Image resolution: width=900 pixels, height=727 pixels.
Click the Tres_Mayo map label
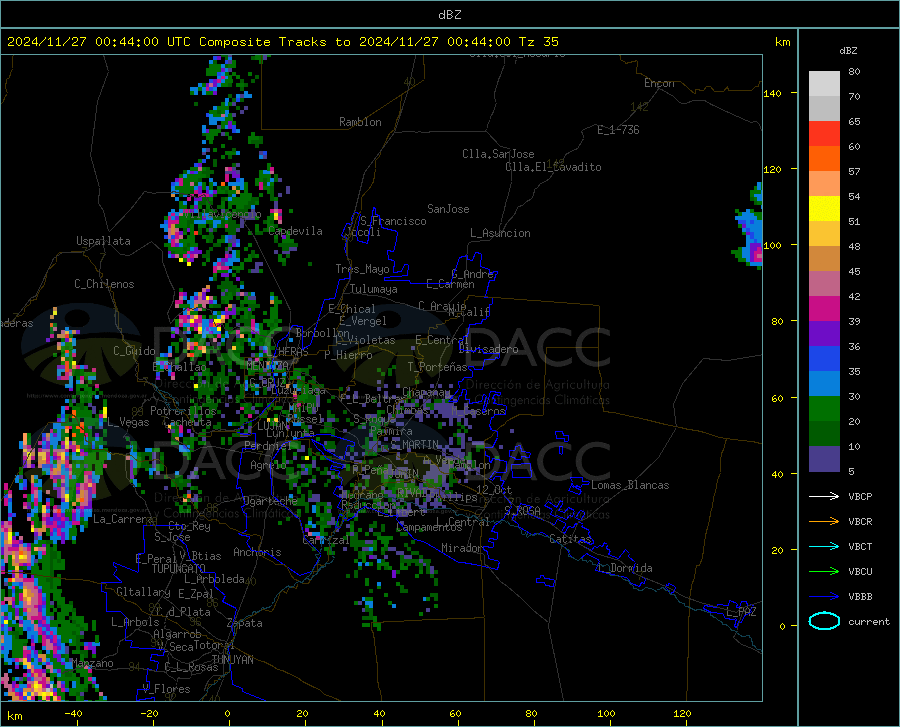[362, 269]
